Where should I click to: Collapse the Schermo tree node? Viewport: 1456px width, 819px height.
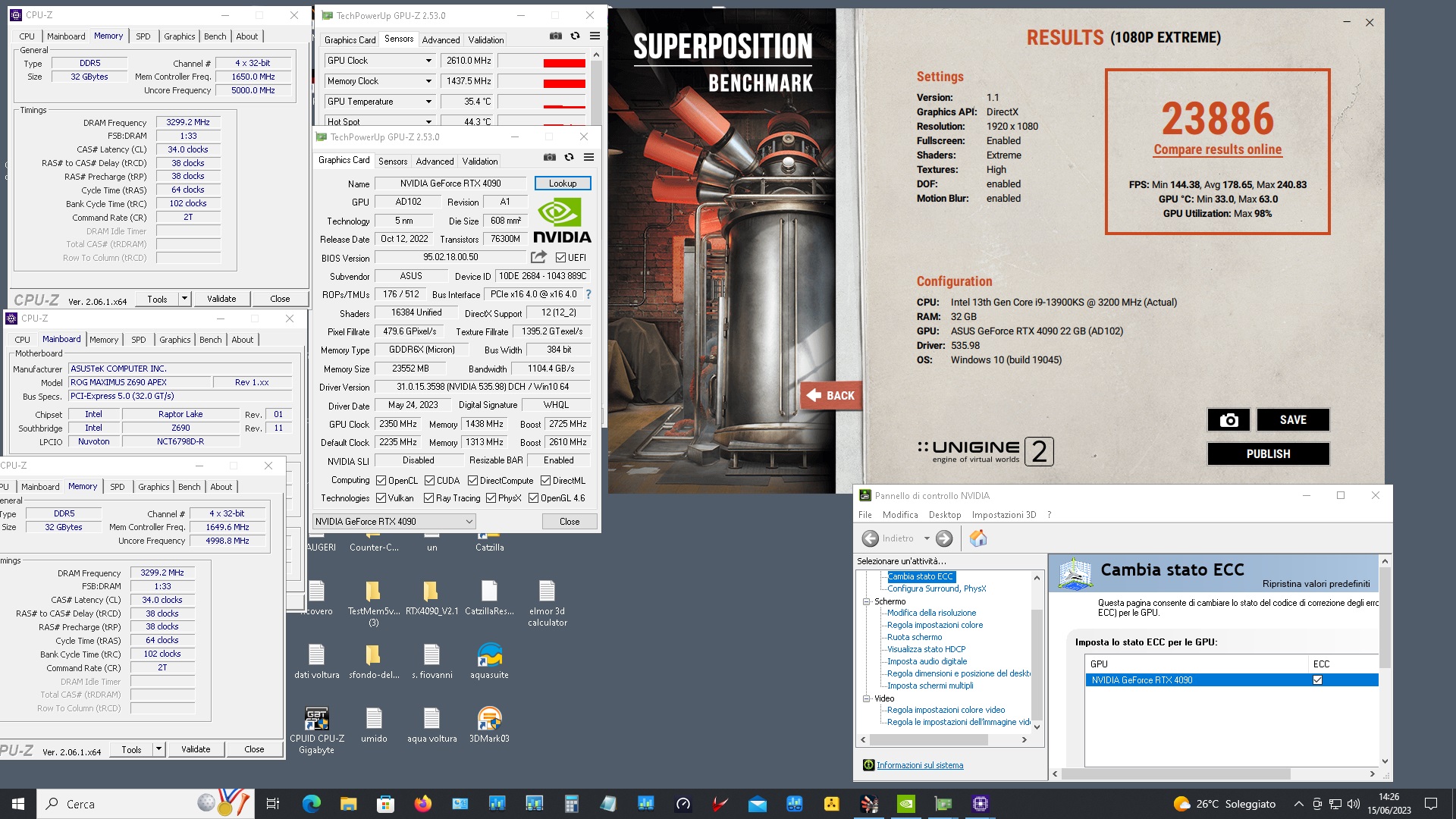[x=866, y=601]
